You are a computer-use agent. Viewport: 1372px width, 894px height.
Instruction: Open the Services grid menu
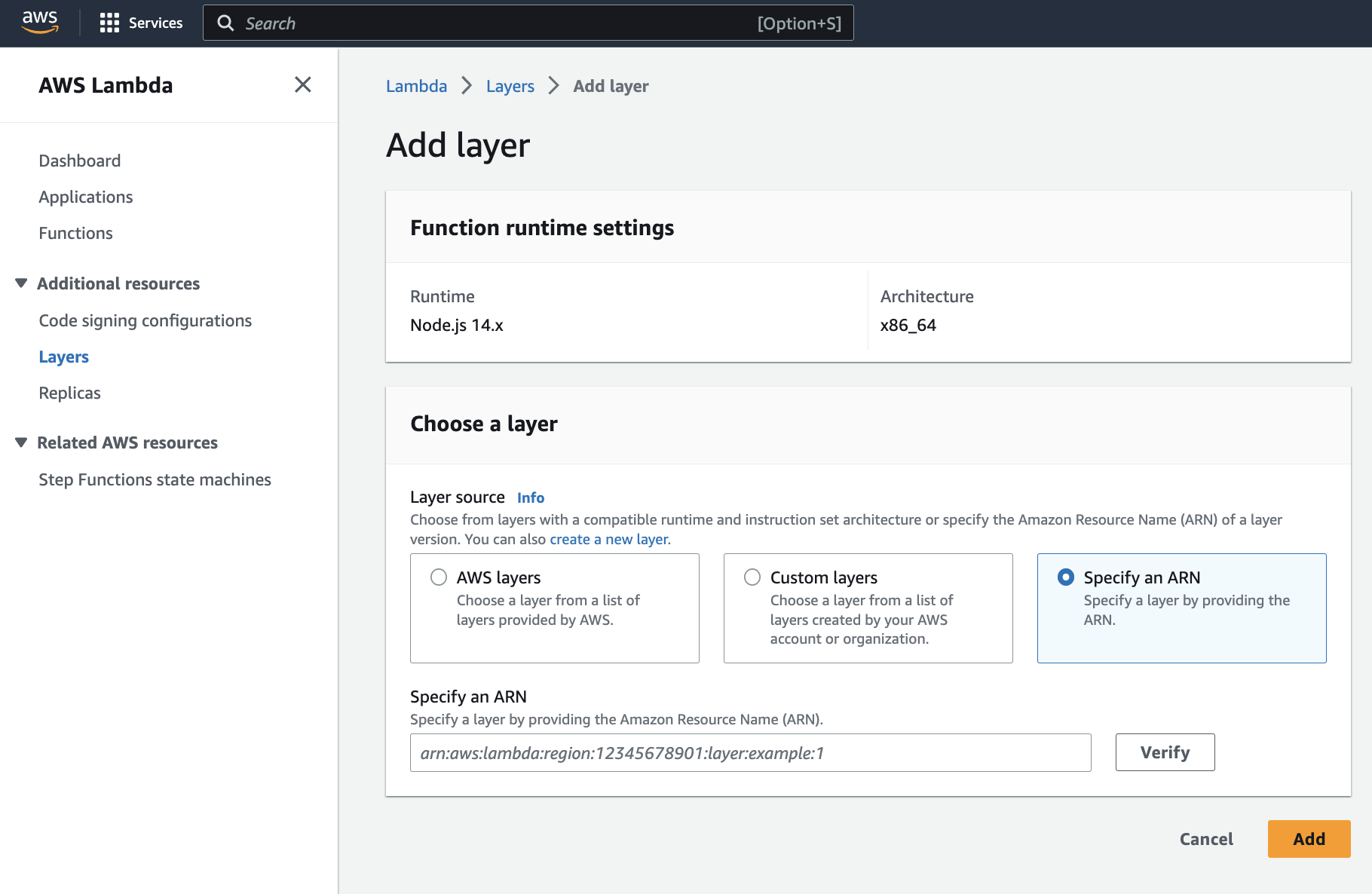click(x=141, y=23)
